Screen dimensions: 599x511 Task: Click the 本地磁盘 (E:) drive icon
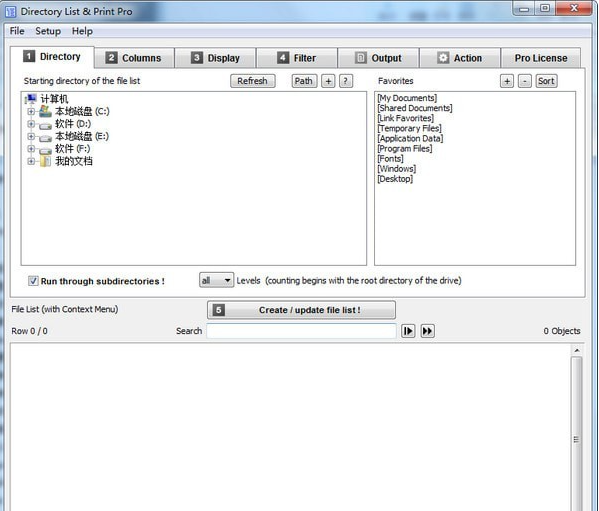[45, 137]
